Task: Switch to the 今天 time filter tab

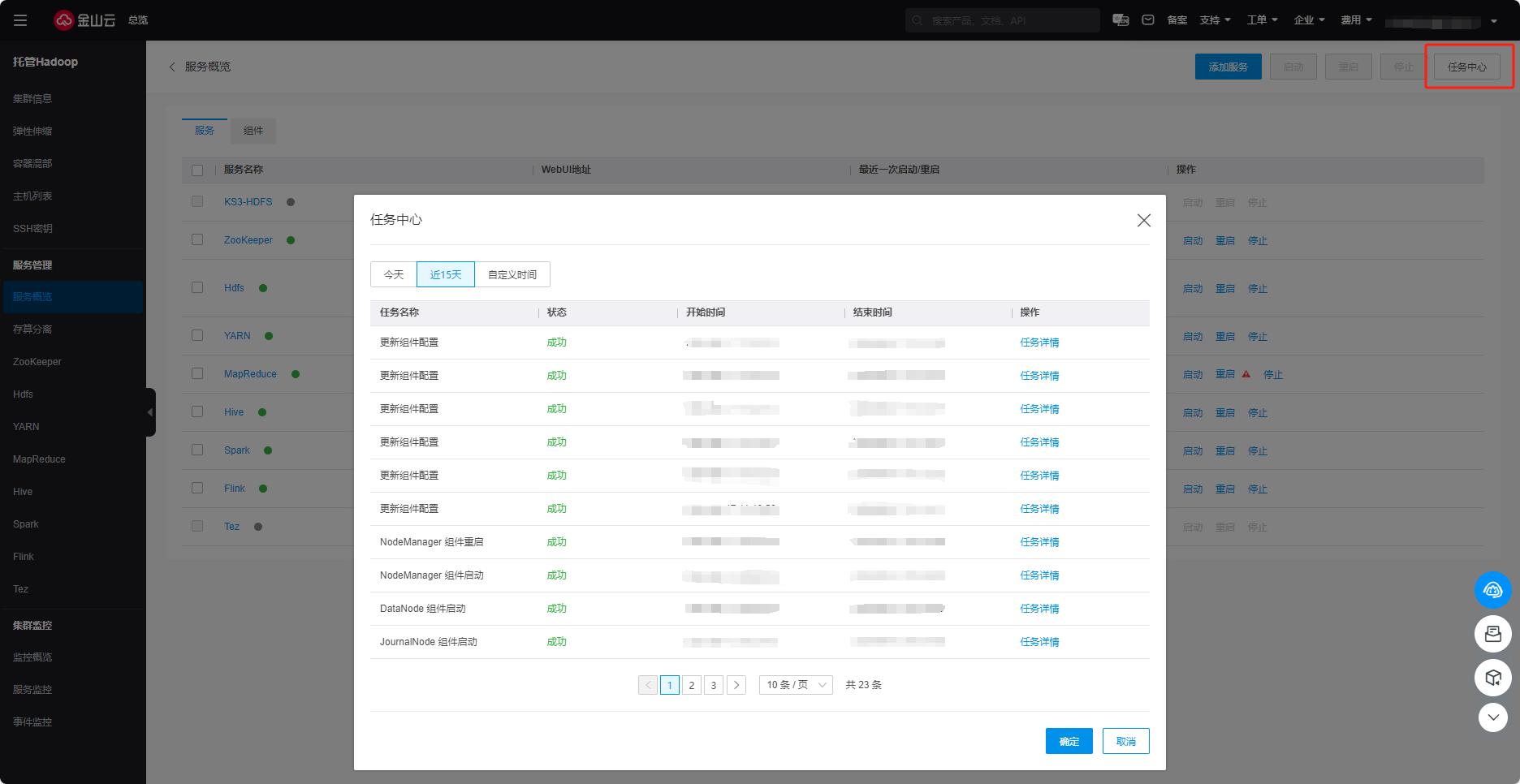Action: (394, 274)
